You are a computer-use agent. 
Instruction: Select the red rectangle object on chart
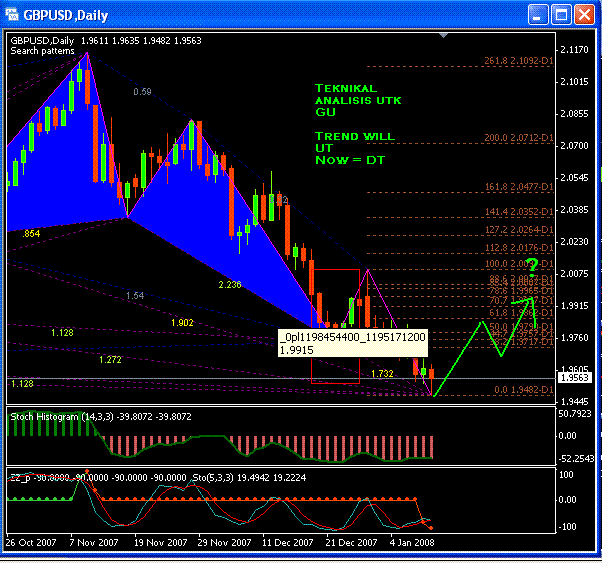(x=336, y=326)
